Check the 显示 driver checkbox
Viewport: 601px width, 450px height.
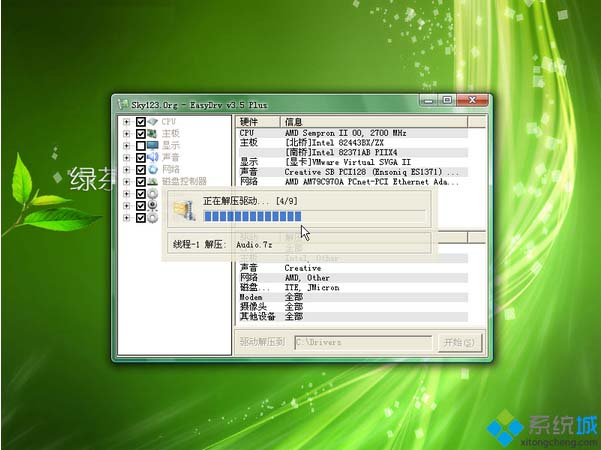(141, 146)
